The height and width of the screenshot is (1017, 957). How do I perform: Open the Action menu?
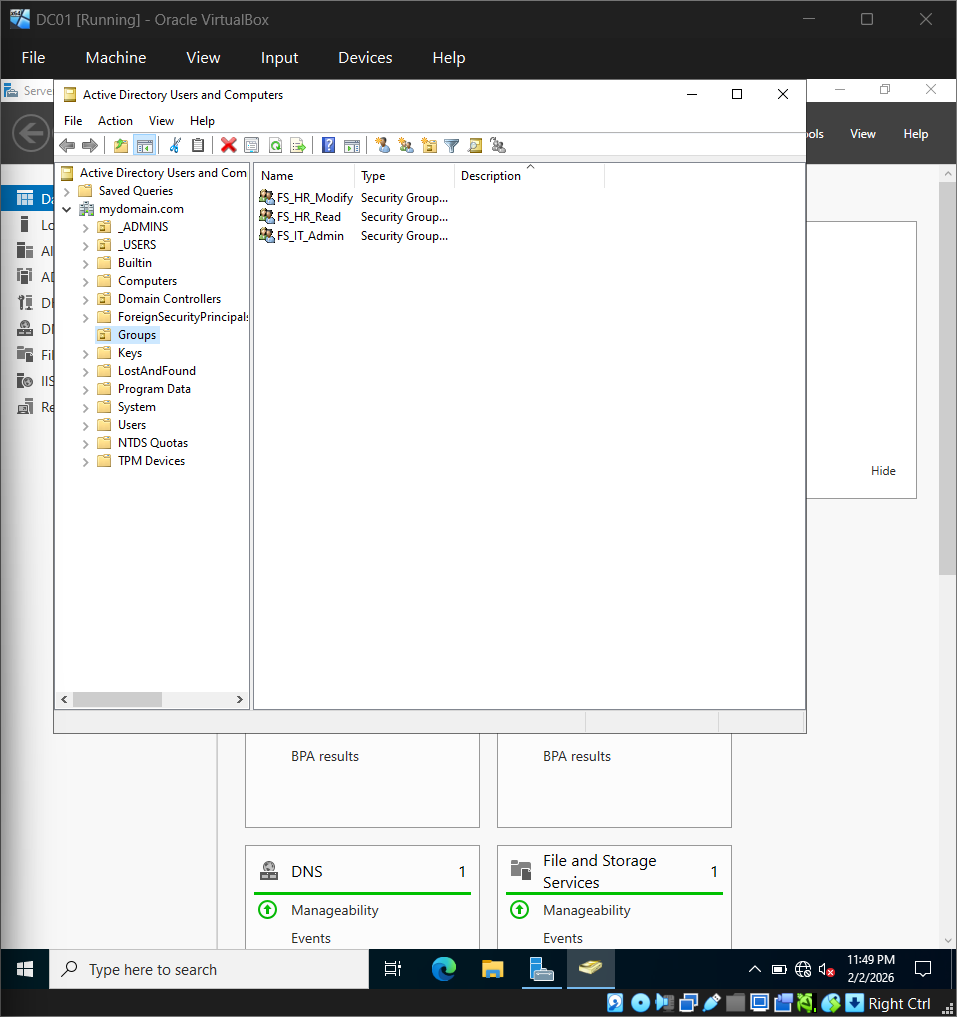[x=115, y=121]
